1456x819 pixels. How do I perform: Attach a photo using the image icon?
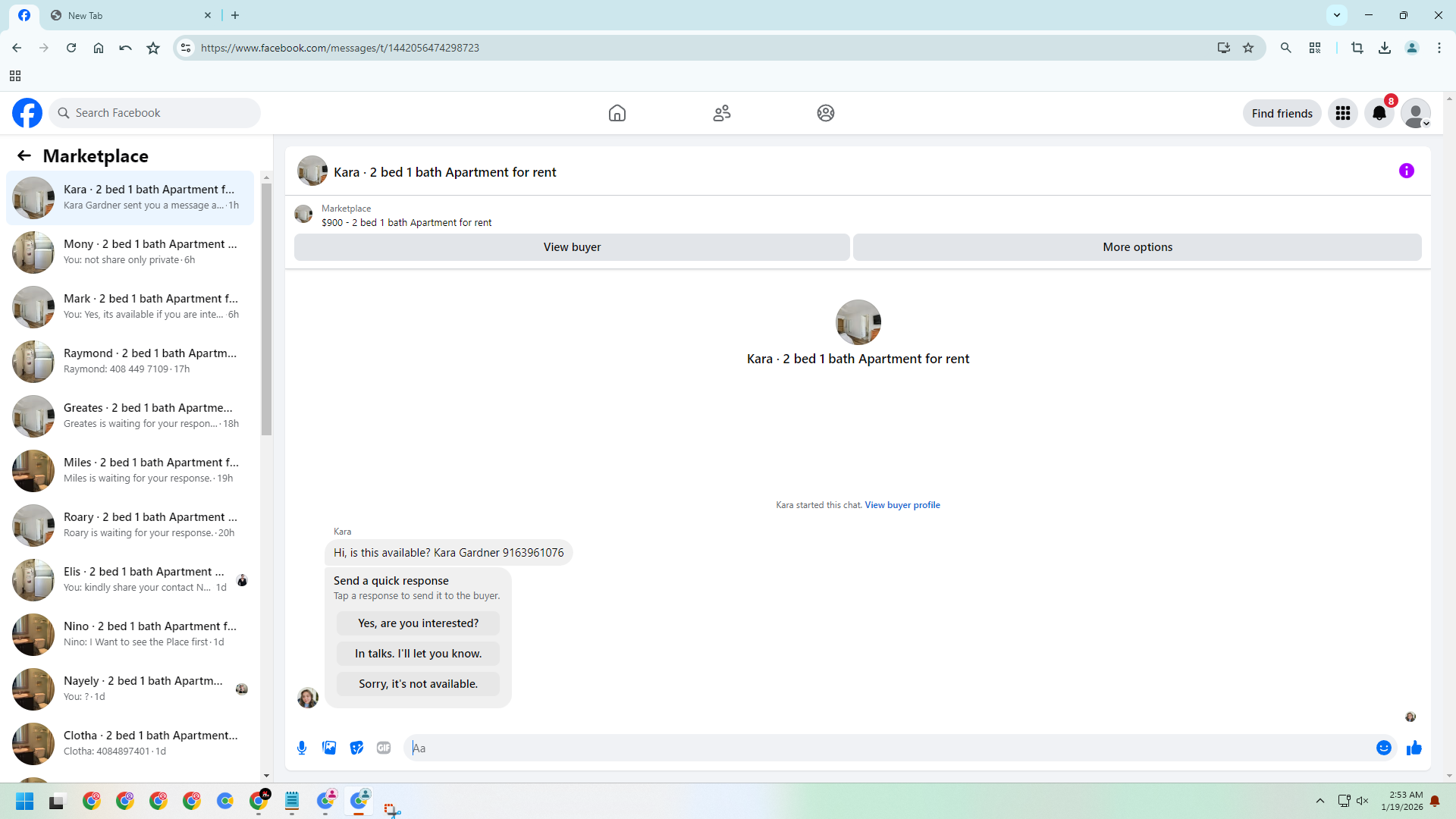coord(329,748)
